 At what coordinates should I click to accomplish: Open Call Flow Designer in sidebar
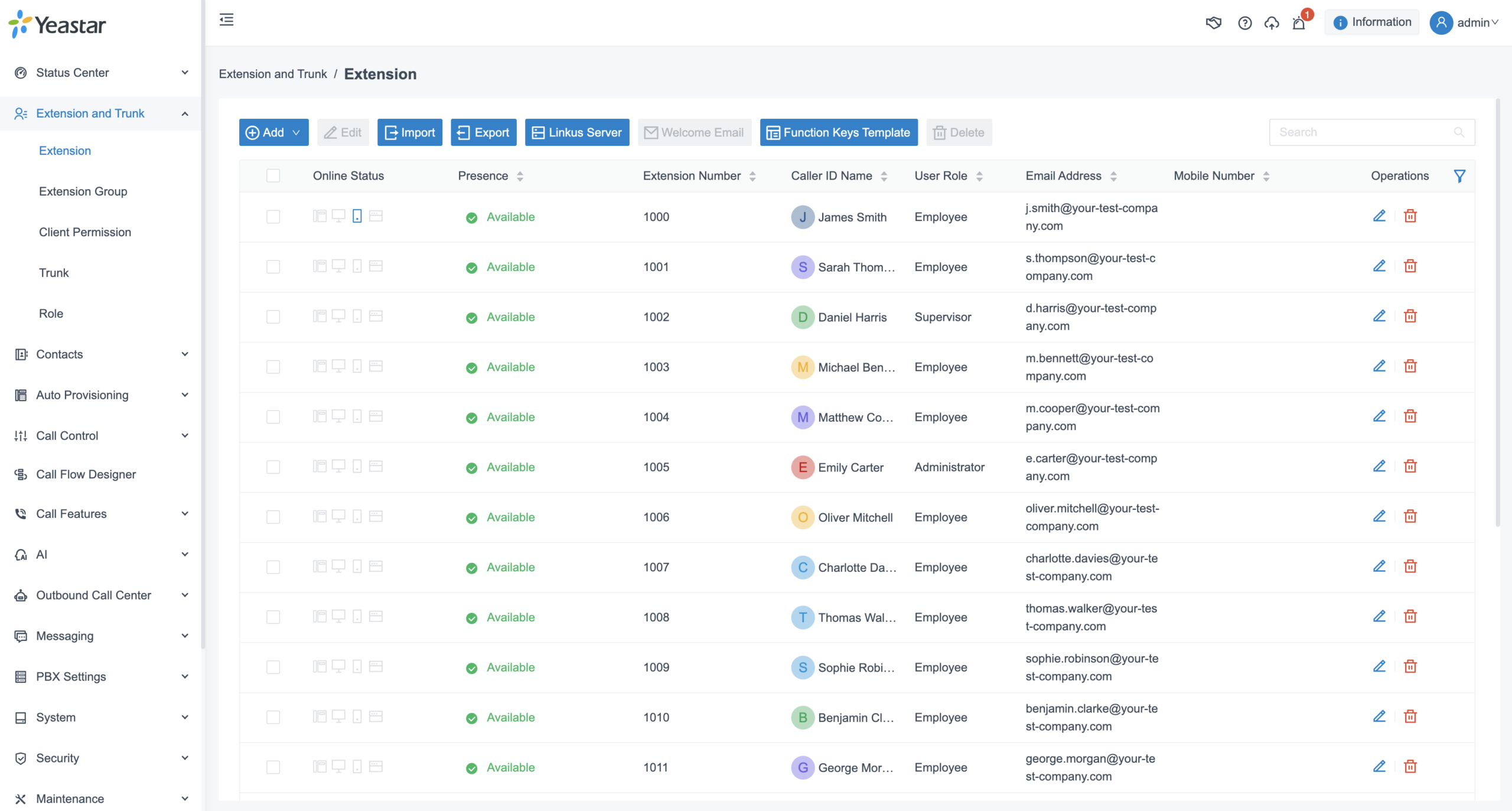pos(86,474)
